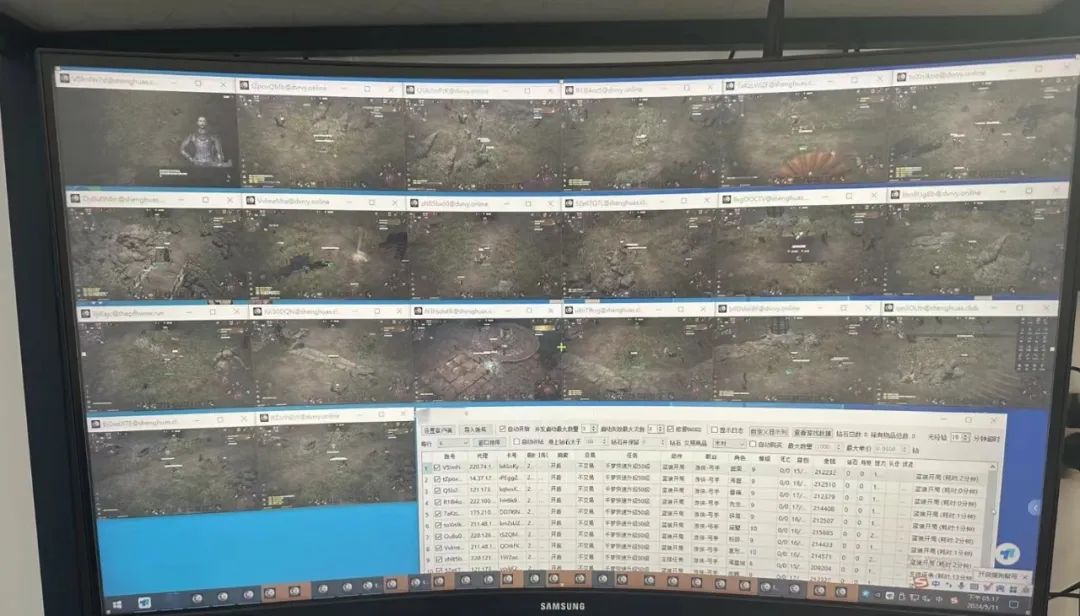Viewport: 1080px width, 616px height.
Task: Click the game icon in the tZpoxQMb window title
Action: [x=244, y=86]
